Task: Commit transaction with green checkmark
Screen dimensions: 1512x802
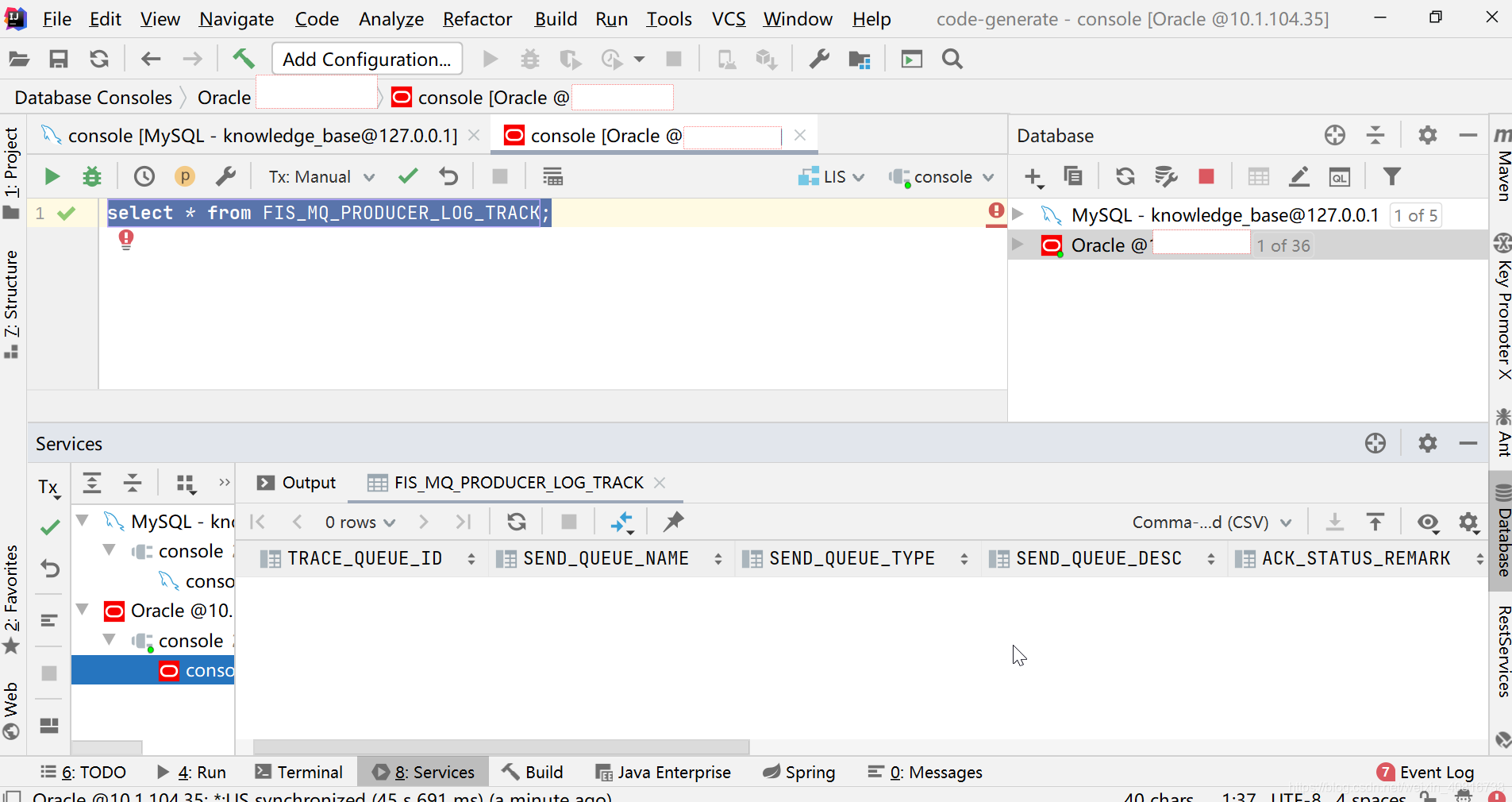Action: [408, 176]
